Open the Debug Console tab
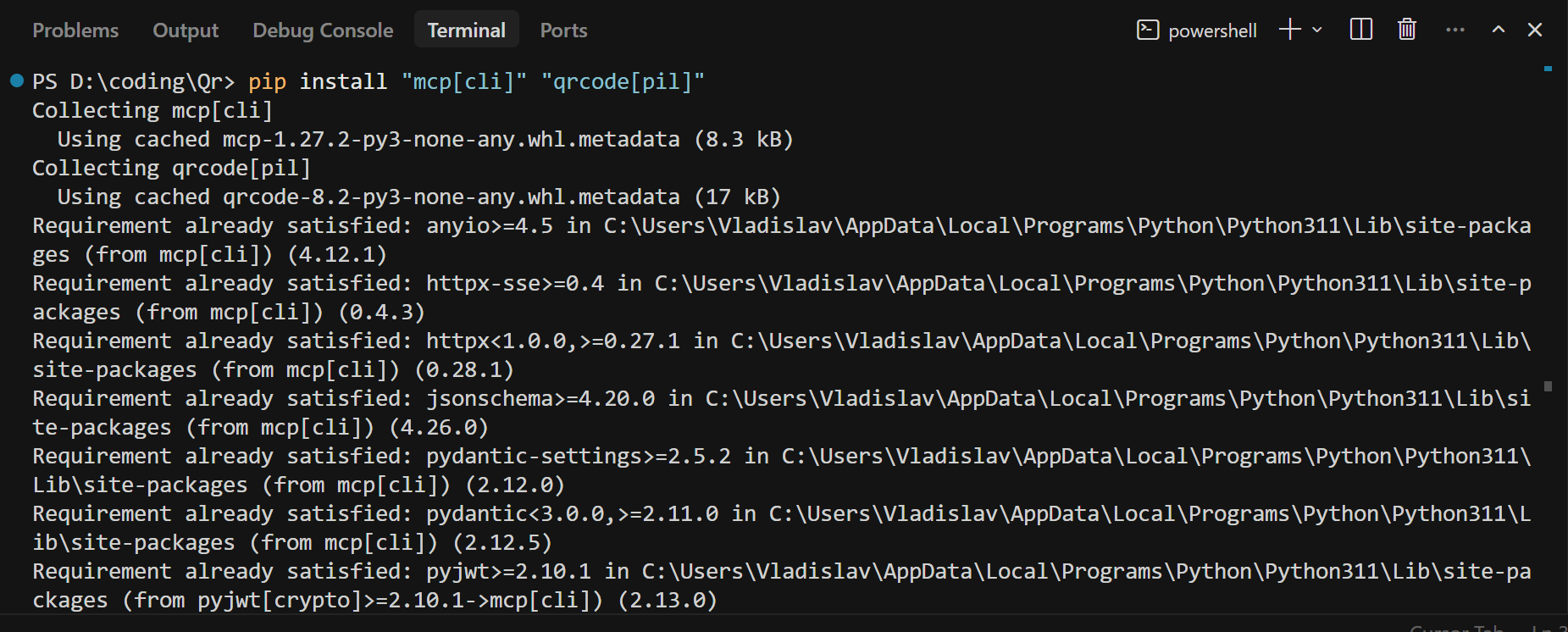The height and width of the screenshot is (632, 1568). (x=323, y=30)
